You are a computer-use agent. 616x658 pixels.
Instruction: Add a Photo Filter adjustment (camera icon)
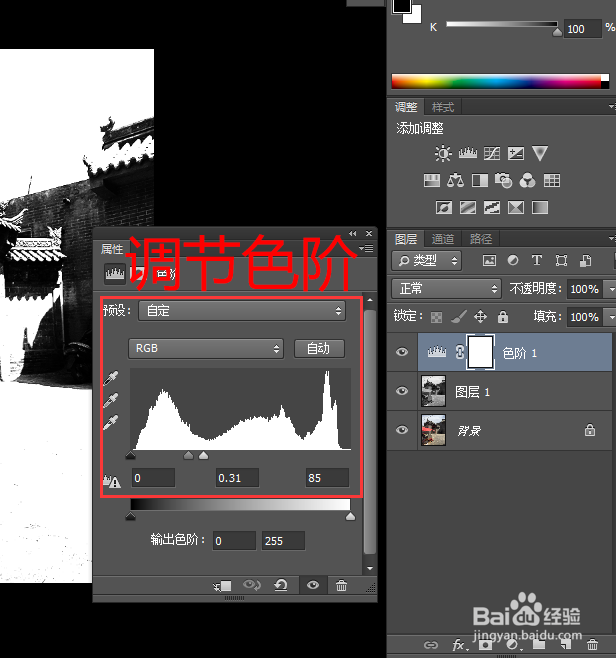click(x=504, y=181)
